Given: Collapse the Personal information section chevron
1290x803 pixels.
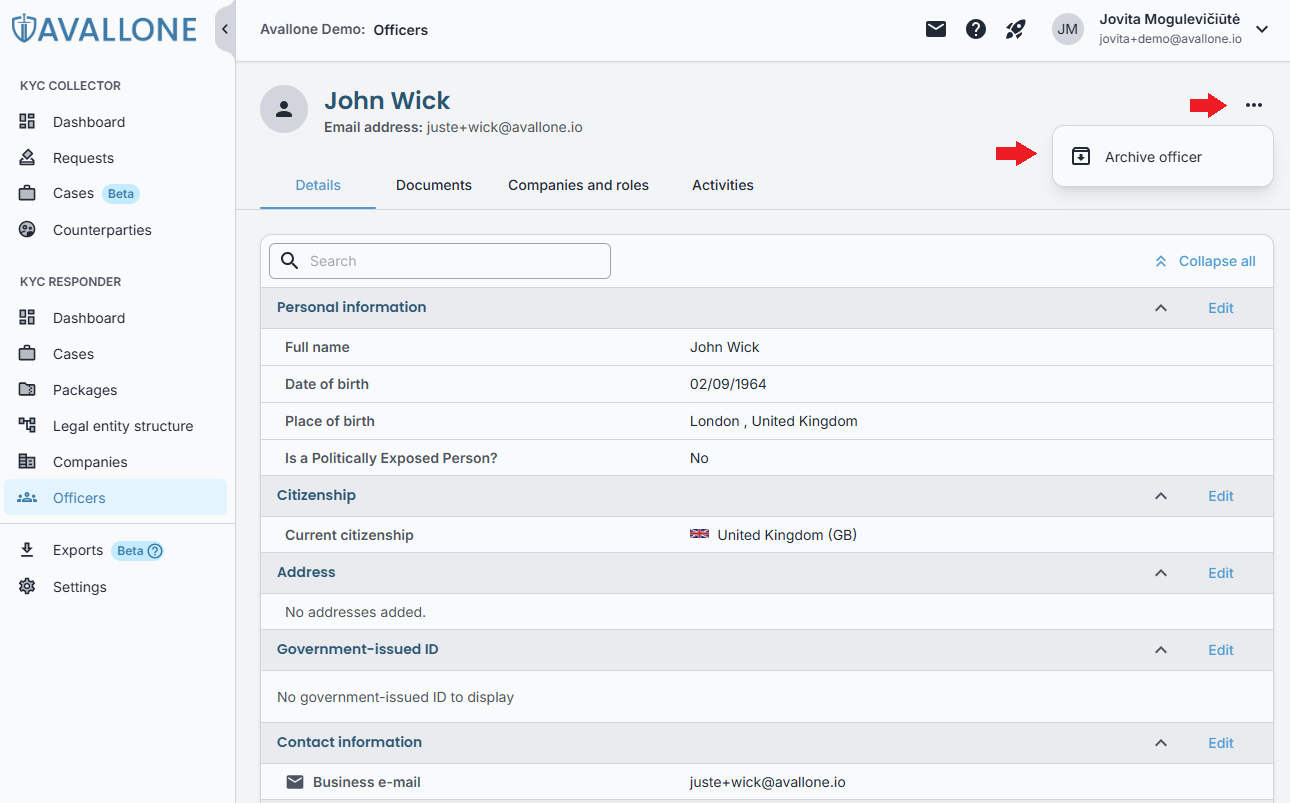Looking at the screenshot, I should [x=1161, y=308].
